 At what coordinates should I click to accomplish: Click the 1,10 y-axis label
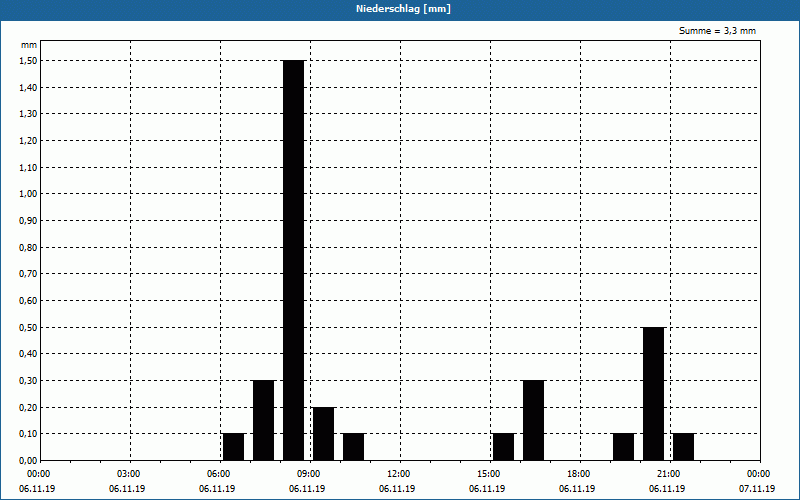[x=28, y=167]
